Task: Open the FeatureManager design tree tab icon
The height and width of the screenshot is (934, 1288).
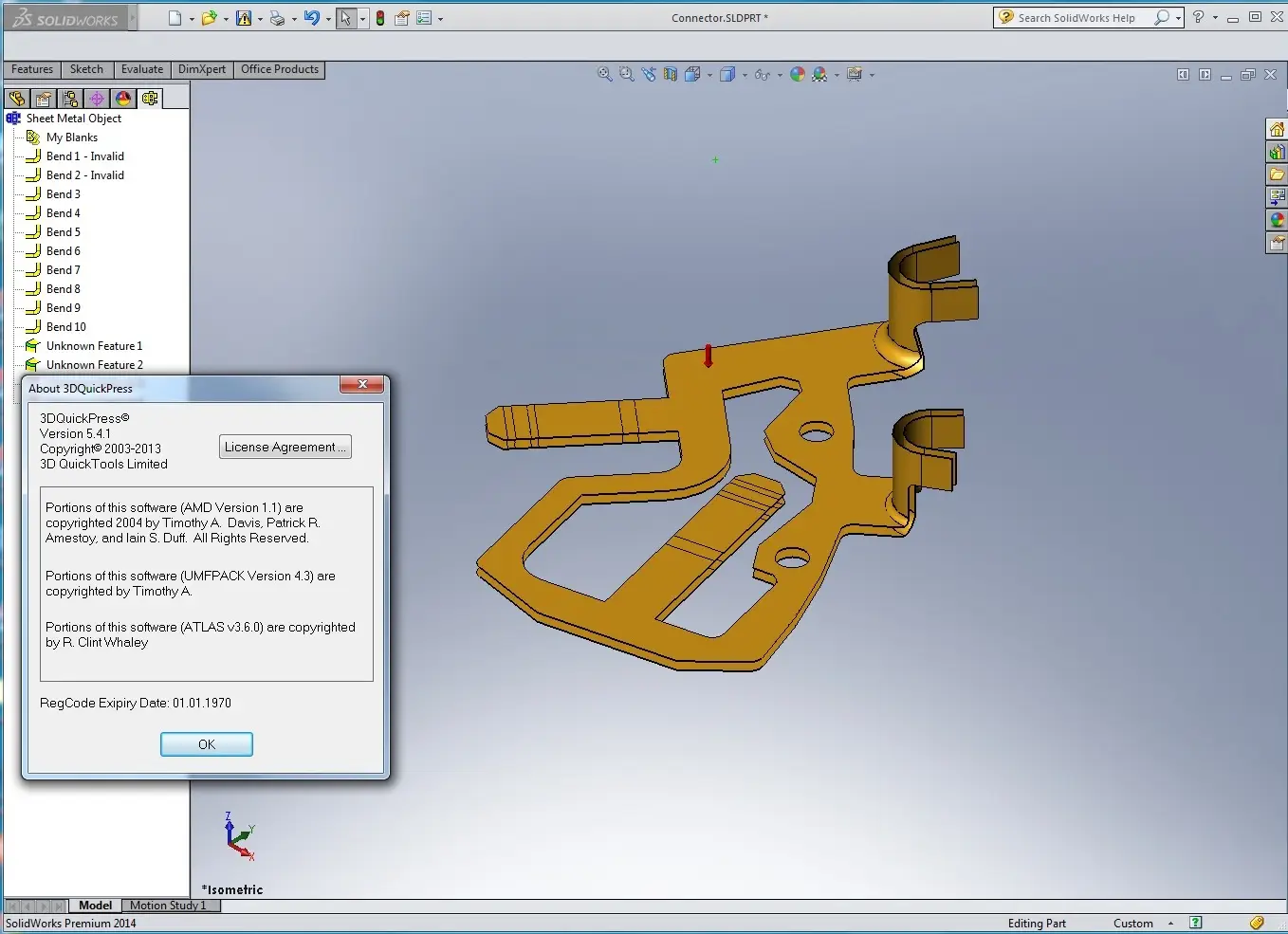Action: tap(17, 99)
